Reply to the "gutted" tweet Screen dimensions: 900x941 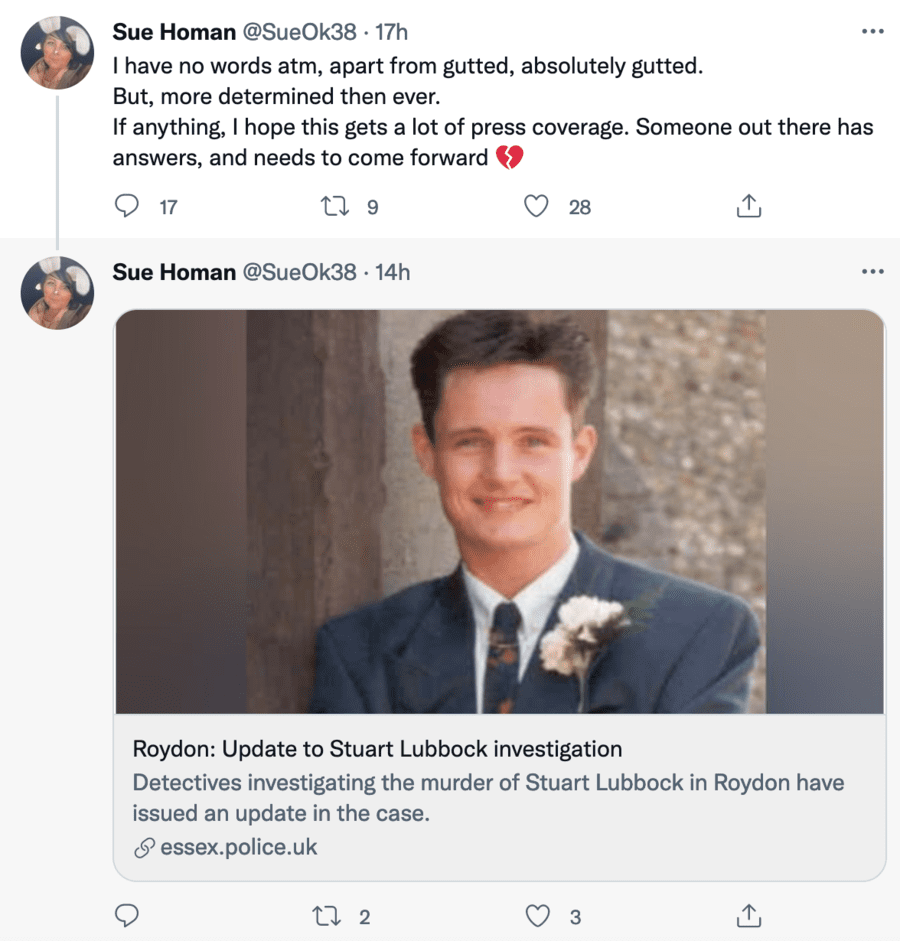[127, 206]
